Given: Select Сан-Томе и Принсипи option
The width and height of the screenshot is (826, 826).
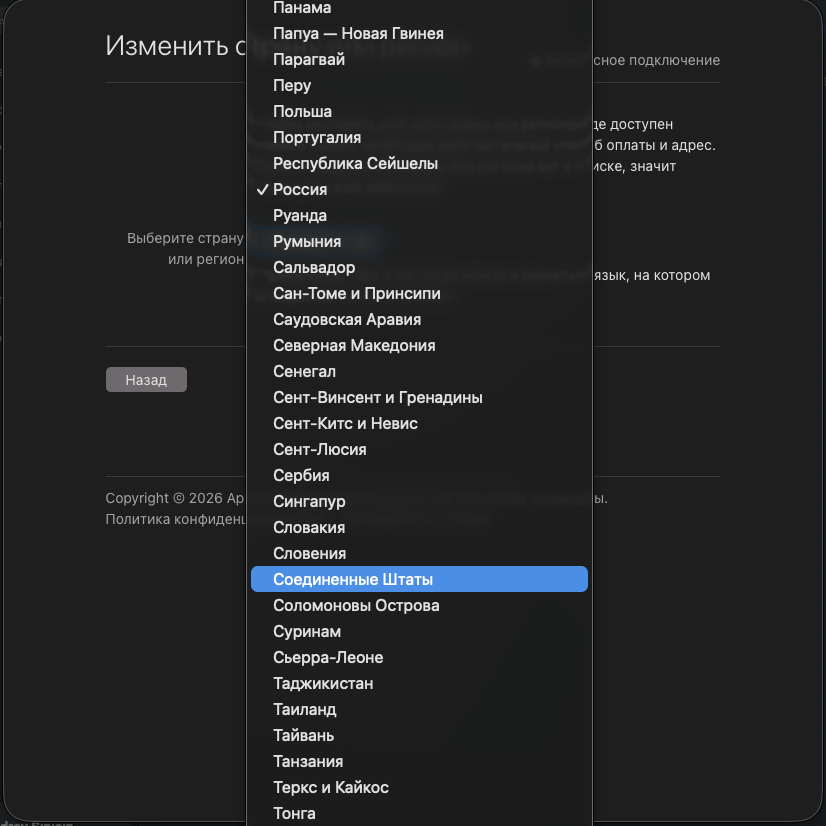Looking at the screenshot, I should coord(356,294).
